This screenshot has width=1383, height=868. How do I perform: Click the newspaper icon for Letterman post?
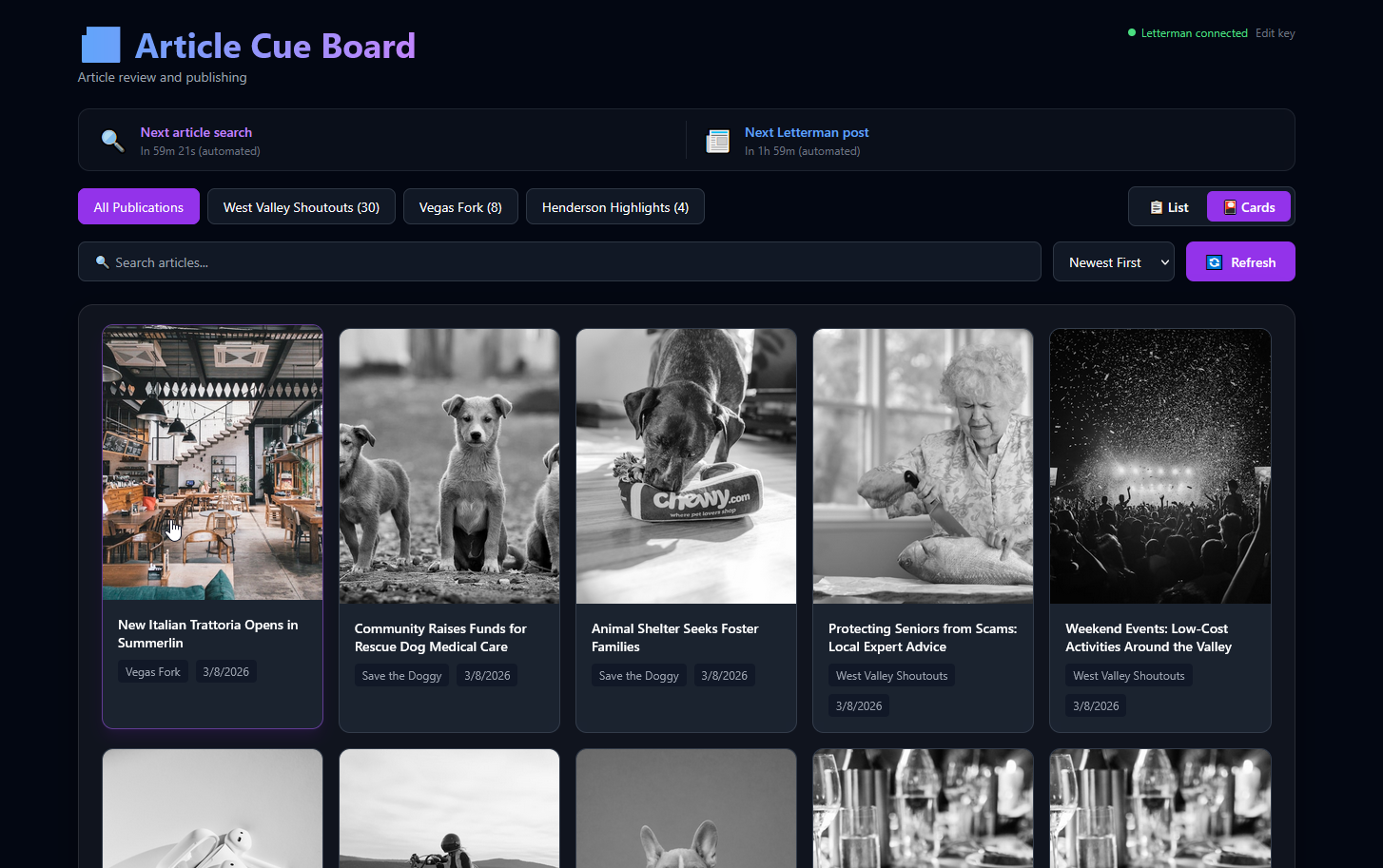click(717, 141)
